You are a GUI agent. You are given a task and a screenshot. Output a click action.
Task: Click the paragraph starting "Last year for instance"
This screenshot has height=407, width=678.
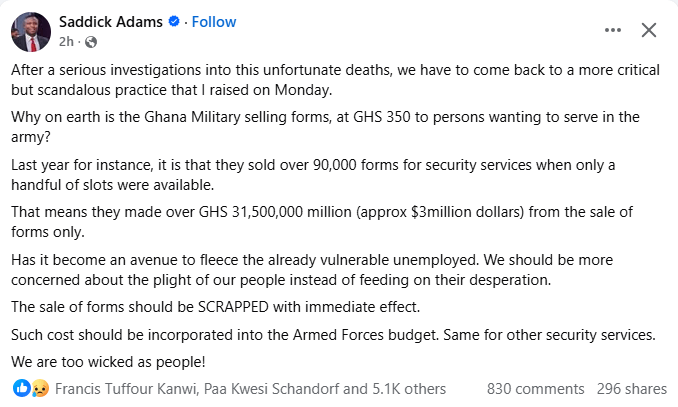pos(325,173)
